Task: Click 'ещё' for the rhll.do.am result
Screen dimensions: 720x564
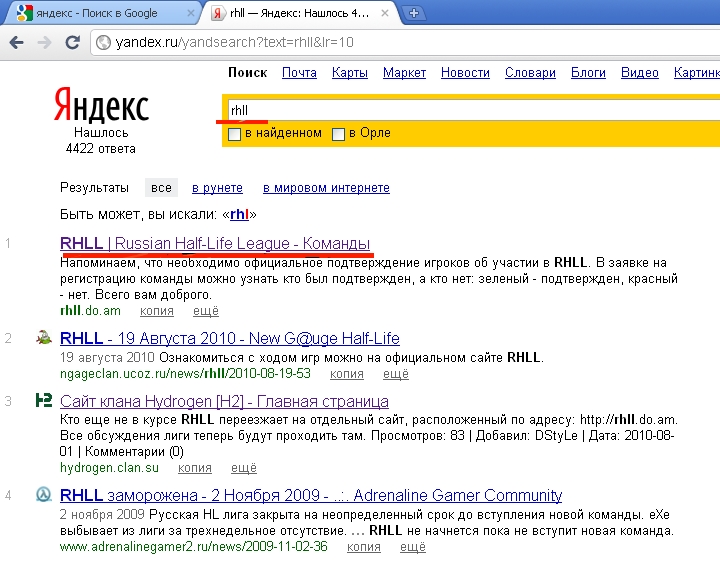Action: 206,311
